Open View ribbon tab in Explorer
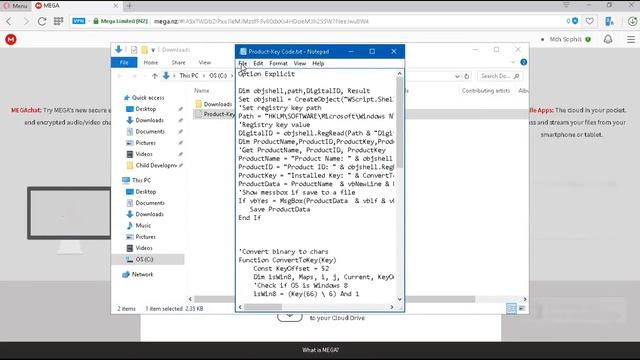Viewport: 640px width, 360px height. (204, 62)
